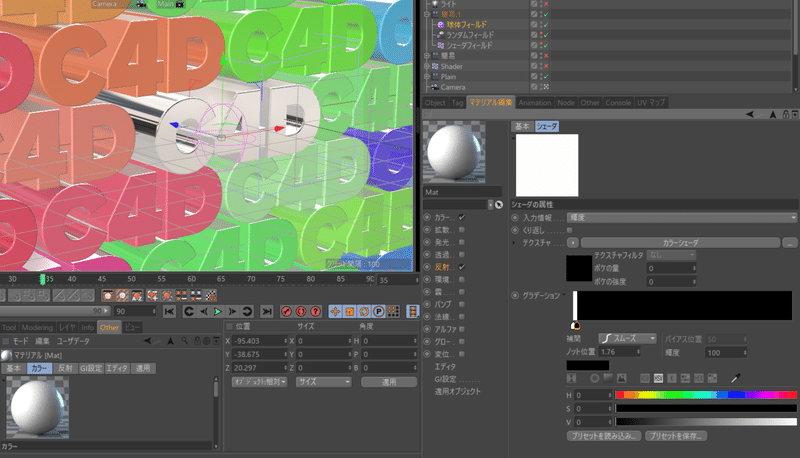The width and height of the screenshot is (800, 458).
Task: Open the サイズ dropdown in coordinates
Action: point(323,381)
